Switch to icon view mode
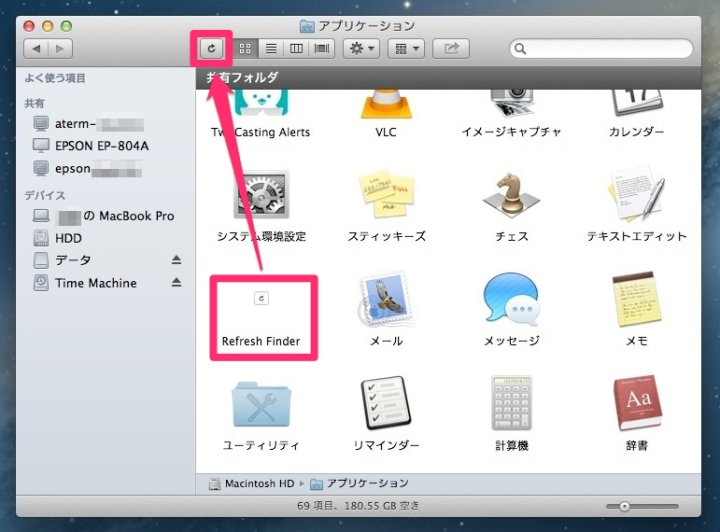 click(x=246, y=48)
